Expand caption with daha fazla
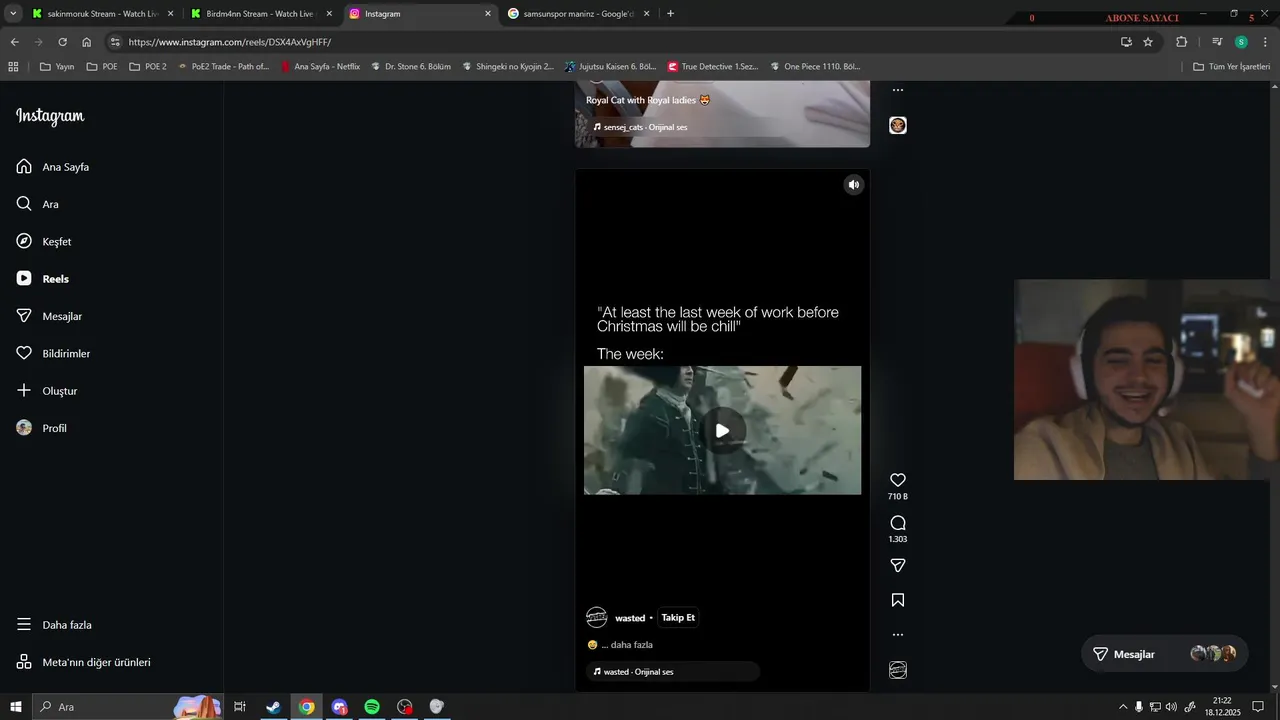 click(631, 645)
